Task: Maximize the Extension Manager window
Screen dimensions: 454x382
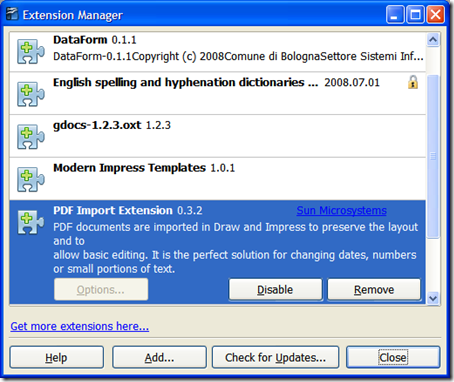Action: [x=415, y=15]
